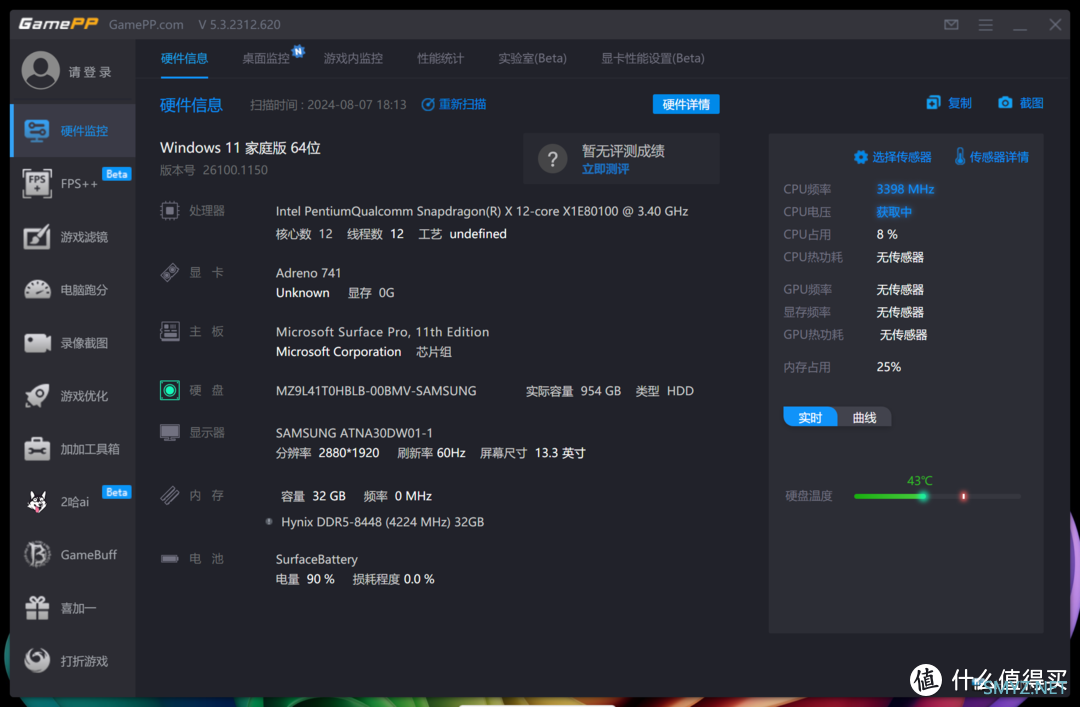
Task: Open 喜加一 gift section
Action: pyautogui.click(x=73, y=608)
